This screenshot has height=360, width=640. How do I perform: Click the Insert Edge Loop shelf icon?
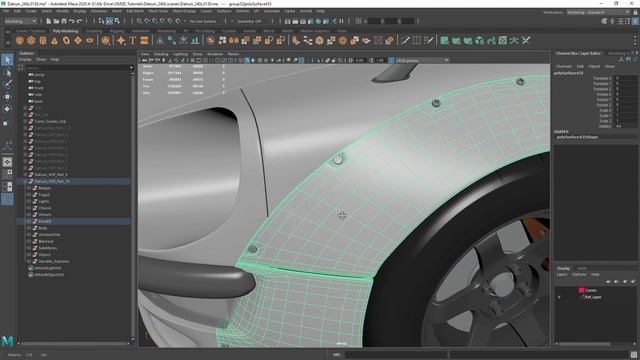pyautogui.click(x=417, y=40)
